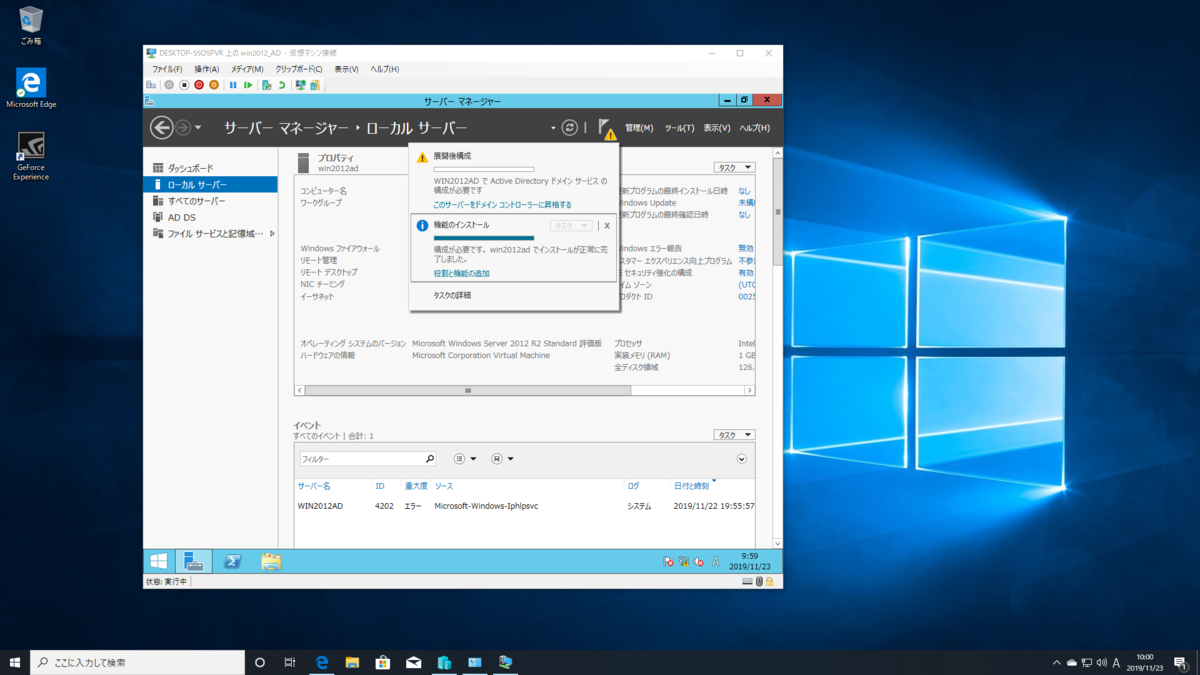Pause the virtual machine with the blue pause icon
The image size is (1200, 675).
tap(233, 85)
